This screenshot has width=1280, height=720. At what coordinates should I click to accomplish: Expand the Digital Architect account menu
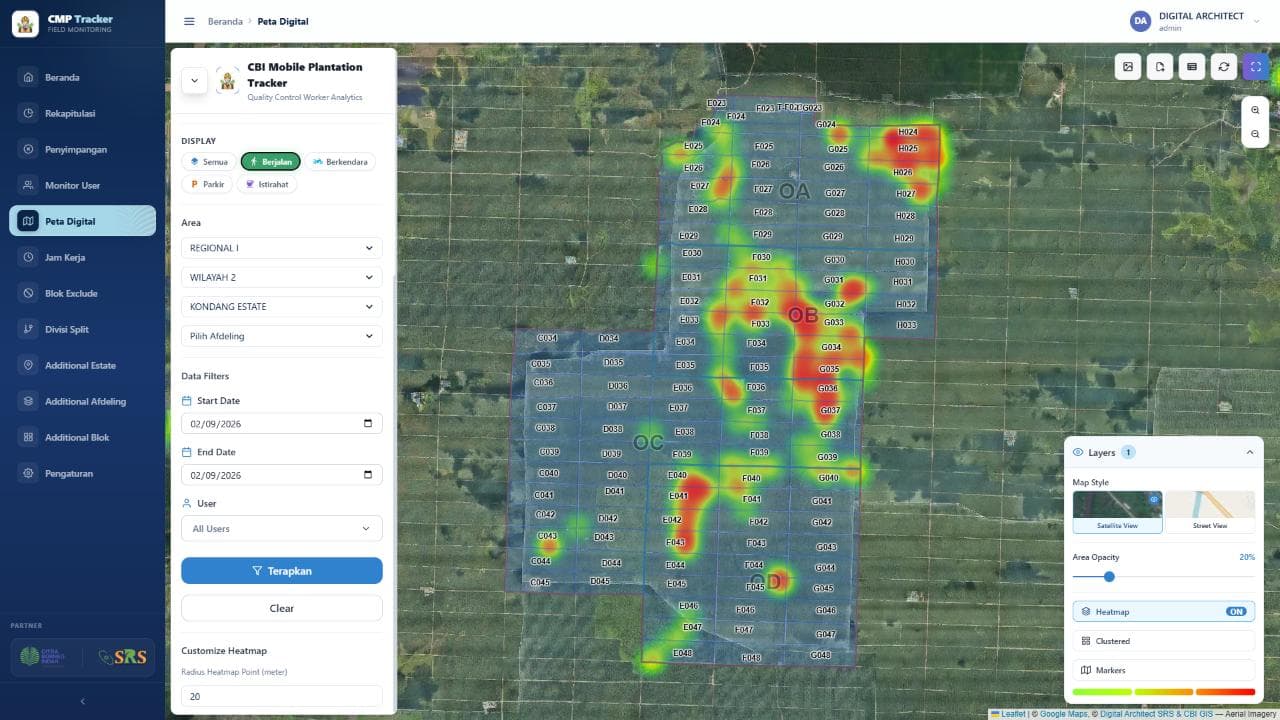pos(1256,21)
